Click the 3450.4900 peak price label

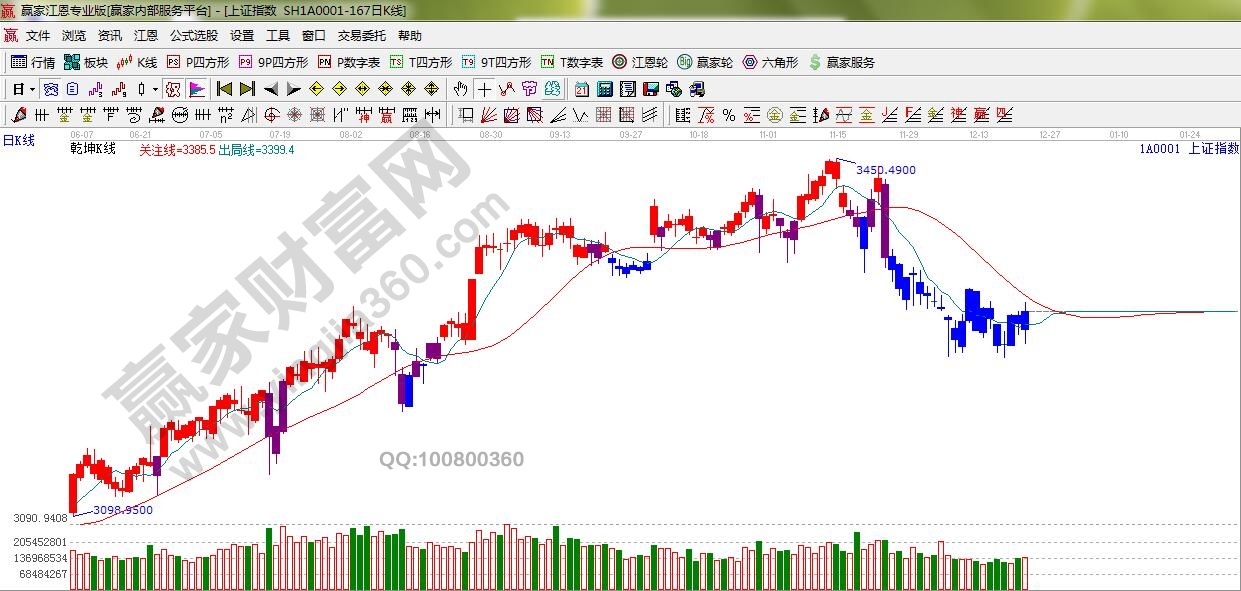885,170
